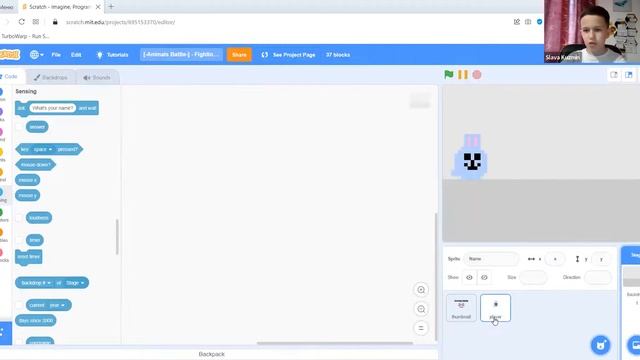Open the Edit menu
The height and width of the screenshot is (360, 640).
pyautogui.click(x=76, y=55)
